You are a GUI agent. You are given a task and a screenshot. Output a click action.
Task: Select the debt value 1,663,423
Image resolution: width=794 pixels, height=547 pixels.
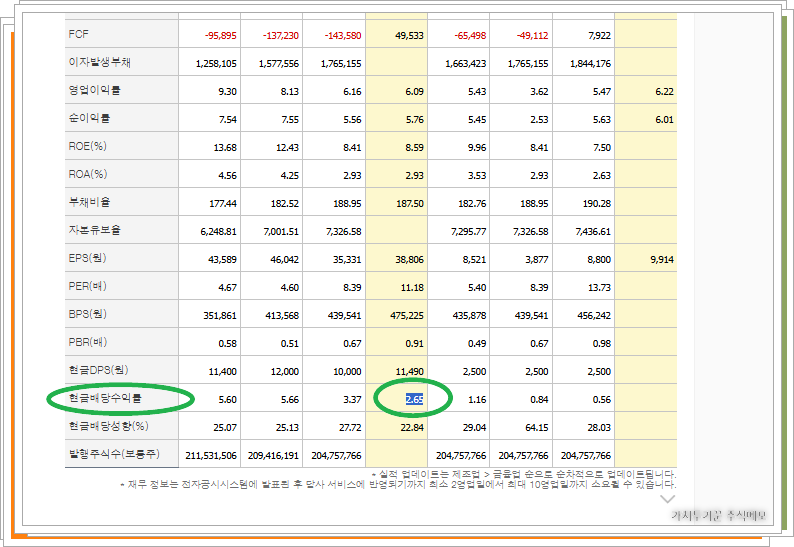pos(466,64)
